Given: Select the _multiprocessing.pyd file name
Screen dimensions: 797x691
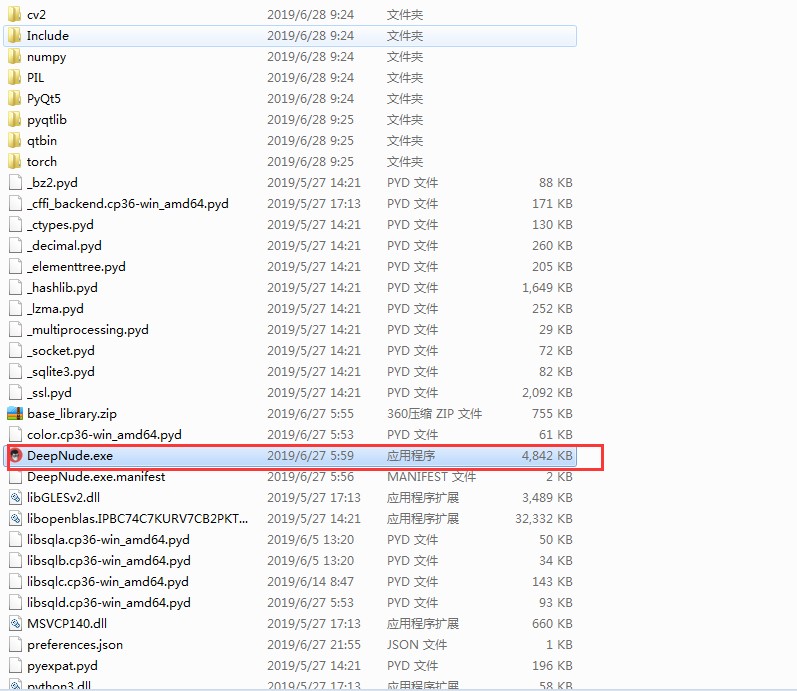Looking at the screenshot, I should tap(87, 330).
